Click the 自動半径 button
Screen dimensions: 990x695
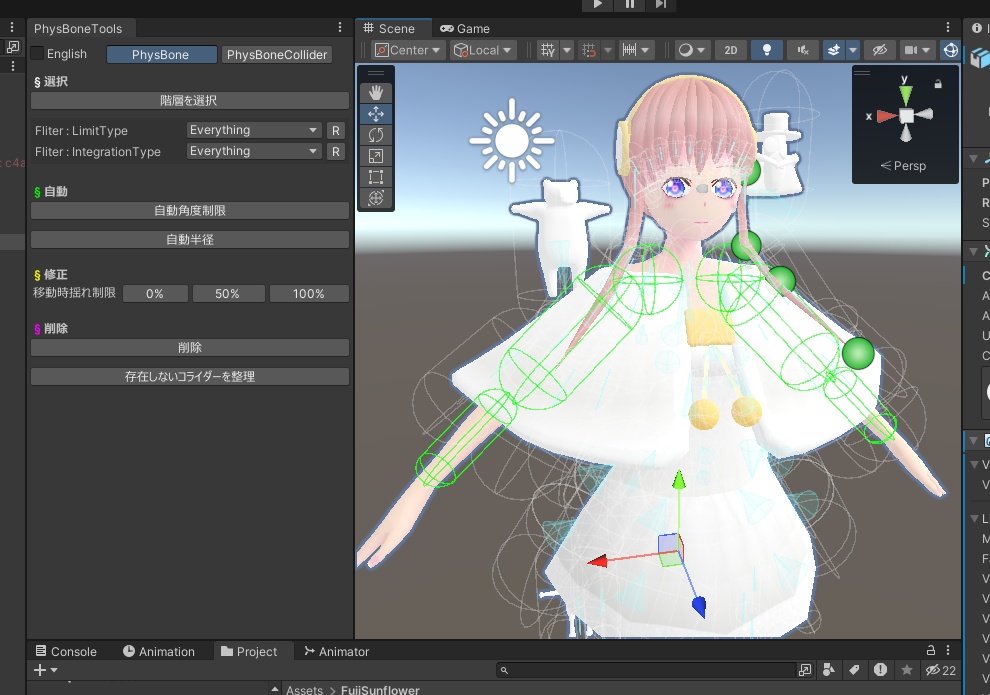tap(190, 239)
